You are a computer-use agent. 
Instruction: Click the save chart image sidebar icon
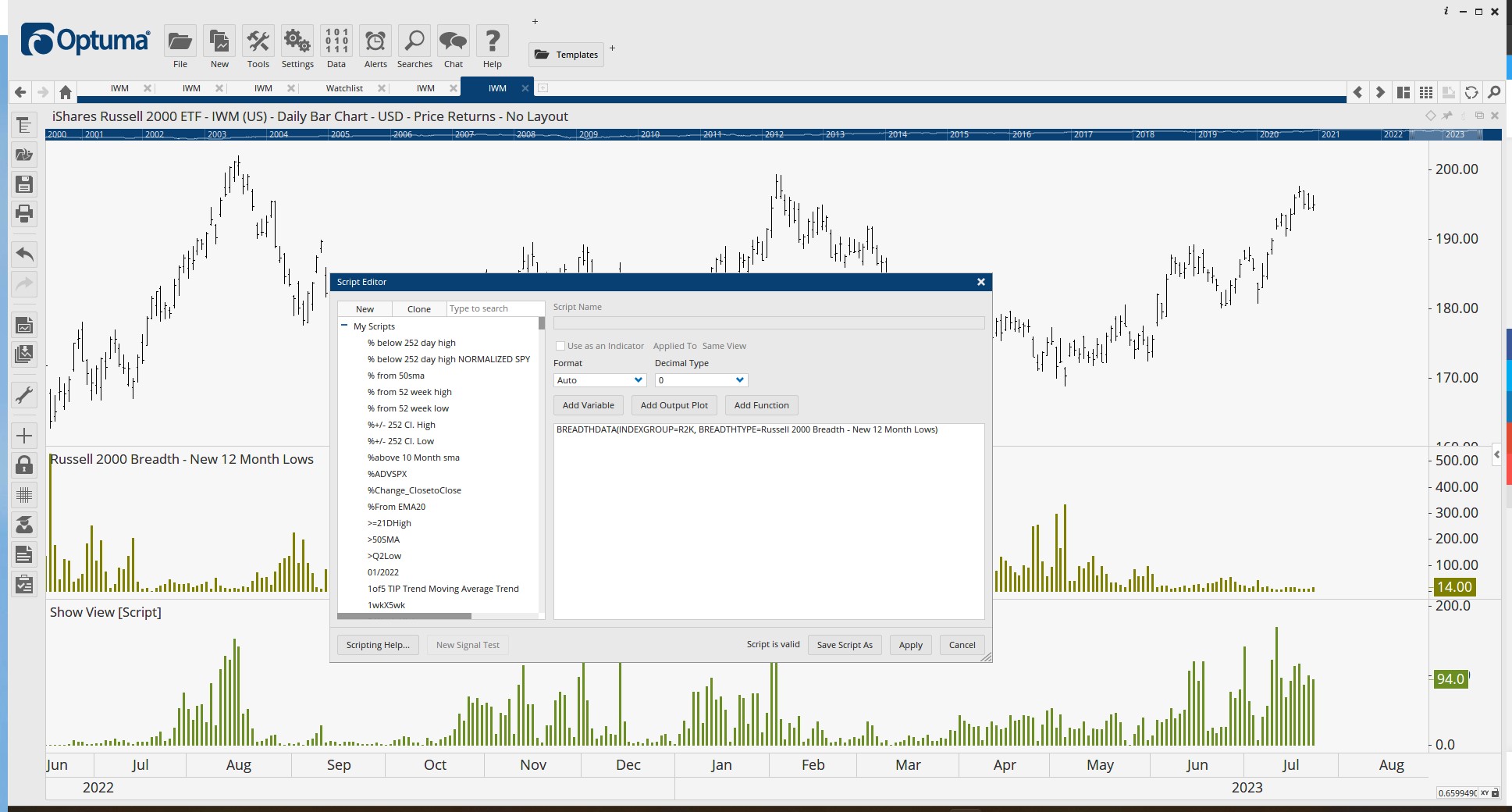pyautogui.click(x=24, y=325)
